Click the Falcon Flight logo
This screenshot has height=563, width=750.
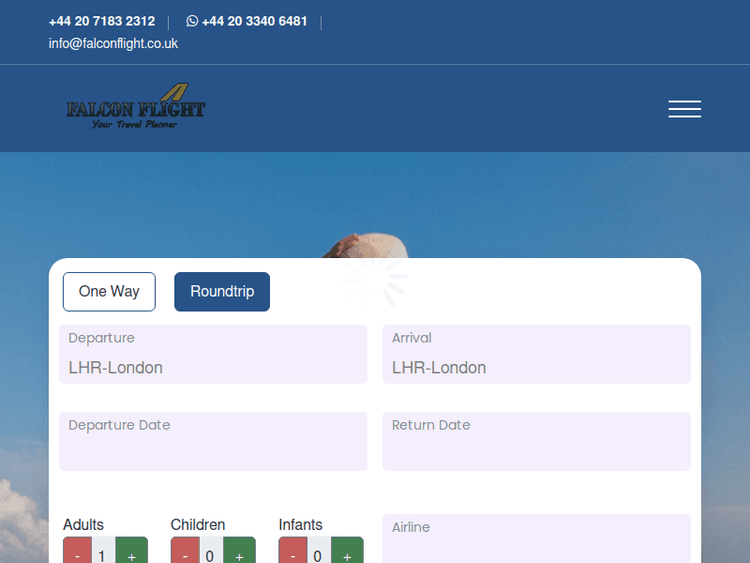point(136,107)
